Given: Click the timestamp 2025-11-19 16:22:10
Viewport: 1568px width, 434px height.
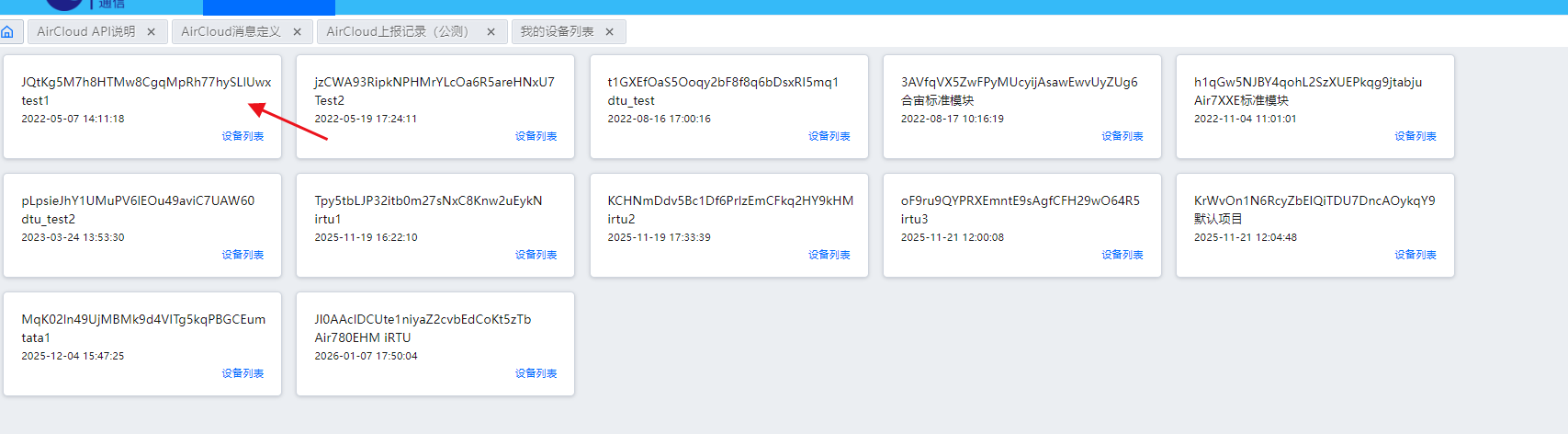Looking at the screenshot, I should tap(366, 237).
